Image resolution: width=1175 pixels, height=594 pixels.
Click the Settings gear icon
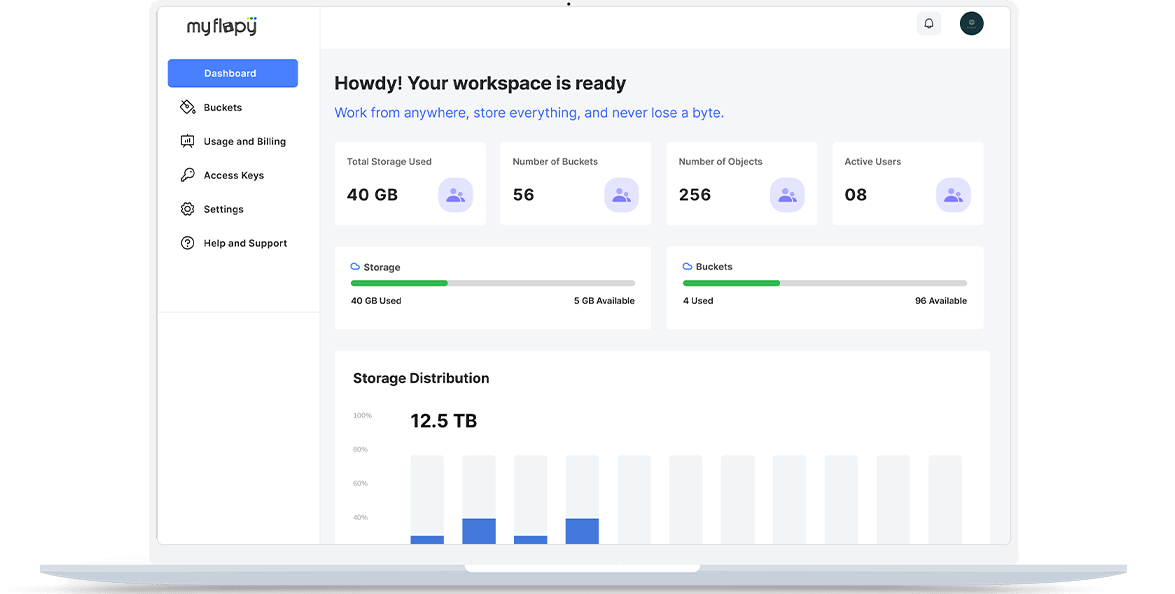point(187,209)
